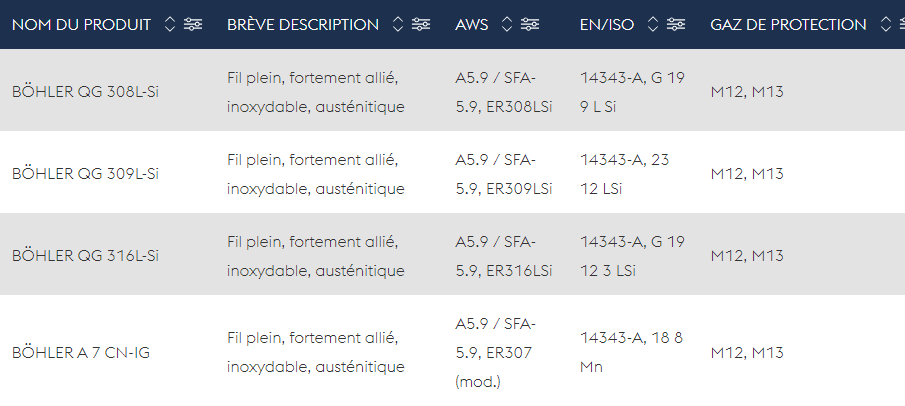Open the BÖHLER QG 308L-Si product
The height and width of the screenshot is (406, 905).
[x=85, y=91]
